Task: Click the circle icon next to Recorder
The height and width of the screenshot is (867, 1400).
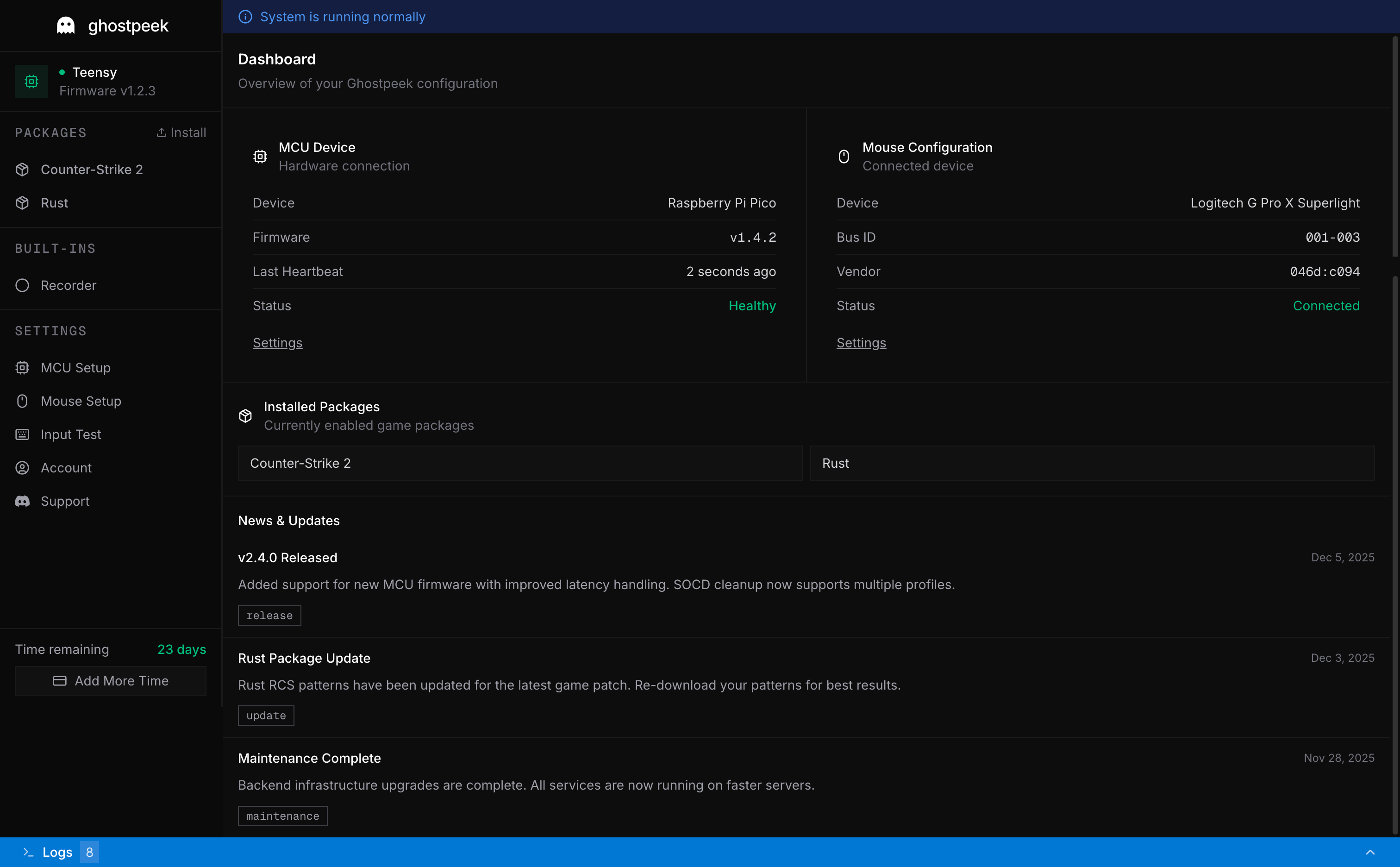Action: pyautogui.click(x=22, y=285)
